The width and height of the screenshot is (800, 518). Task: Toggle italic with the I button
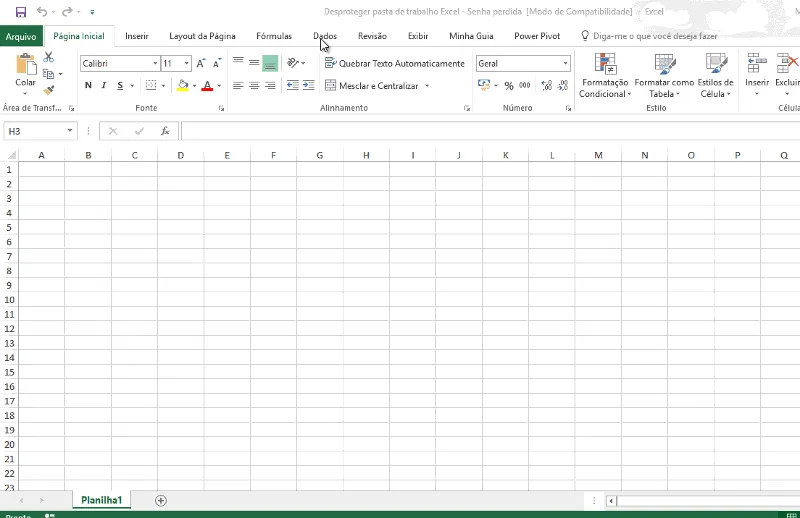pos(104,85)
